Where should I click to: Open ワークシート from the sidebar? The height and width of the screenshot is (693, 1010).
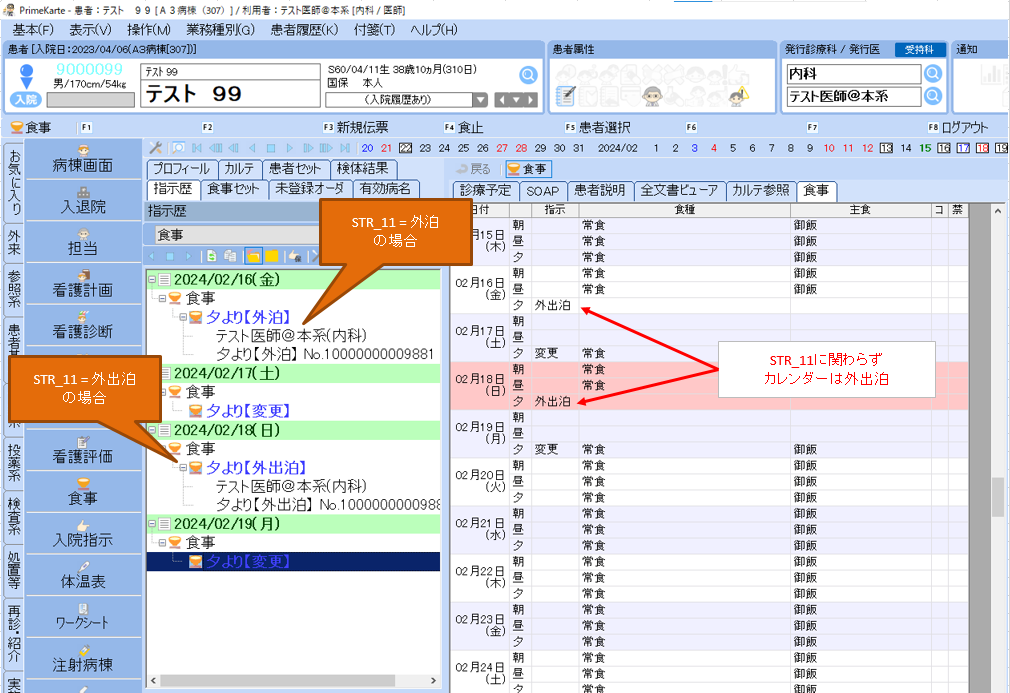click(83, 617)
